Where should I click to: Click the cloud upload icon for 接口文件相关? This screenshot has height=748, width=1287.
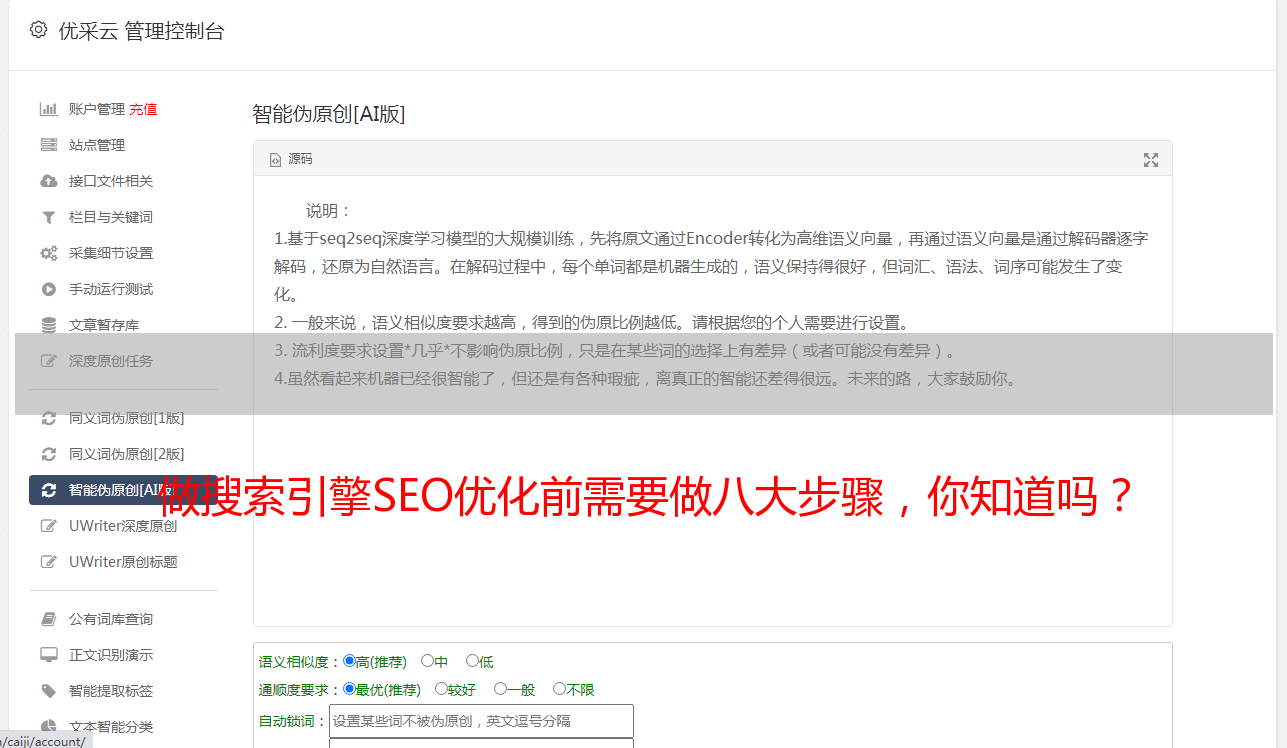click(48, 181)
